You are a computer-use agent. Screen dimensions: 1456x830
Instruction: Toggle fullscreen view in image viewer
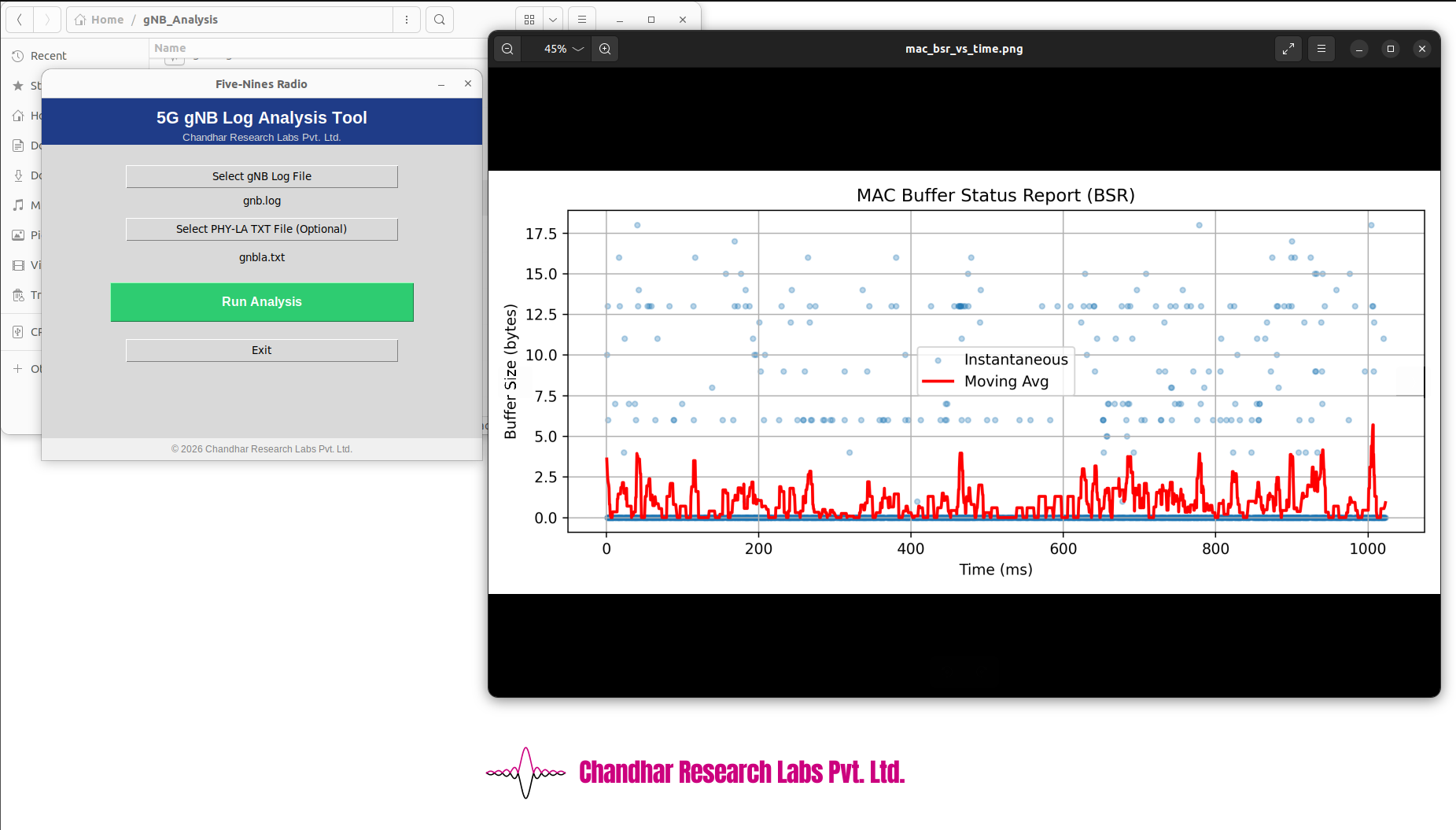1288,49
